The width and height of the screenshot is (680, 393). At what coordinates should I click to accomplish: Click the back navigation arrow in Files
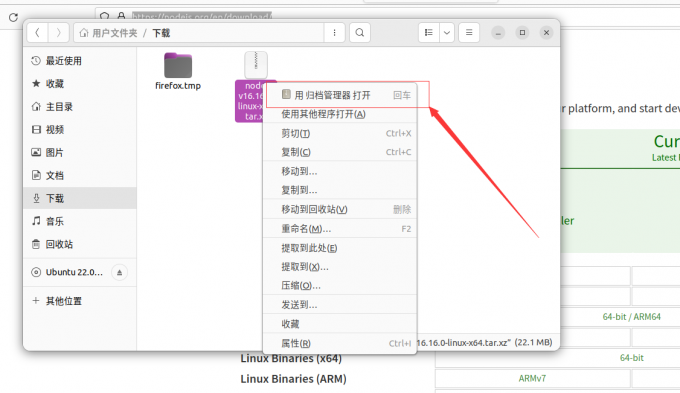click(x=37, y=33)
